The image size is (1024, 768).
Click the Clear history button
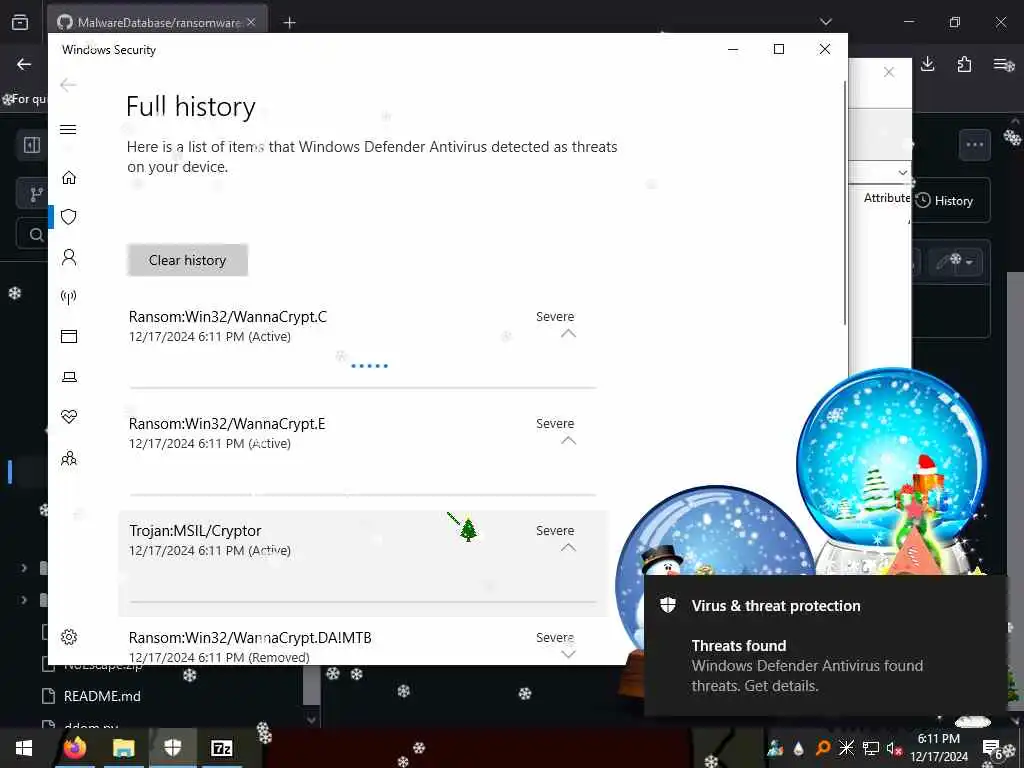click(187, 260)
